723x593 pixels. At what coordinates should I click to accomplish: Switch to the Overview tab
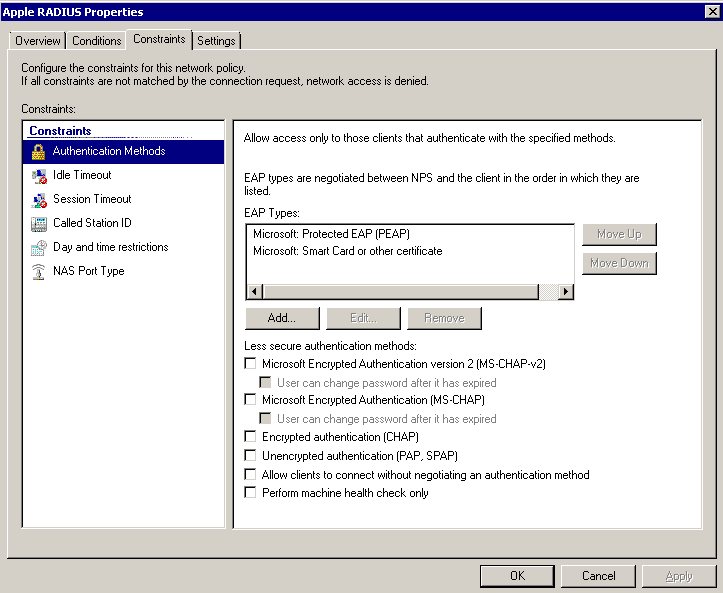(x=37, y=41)
